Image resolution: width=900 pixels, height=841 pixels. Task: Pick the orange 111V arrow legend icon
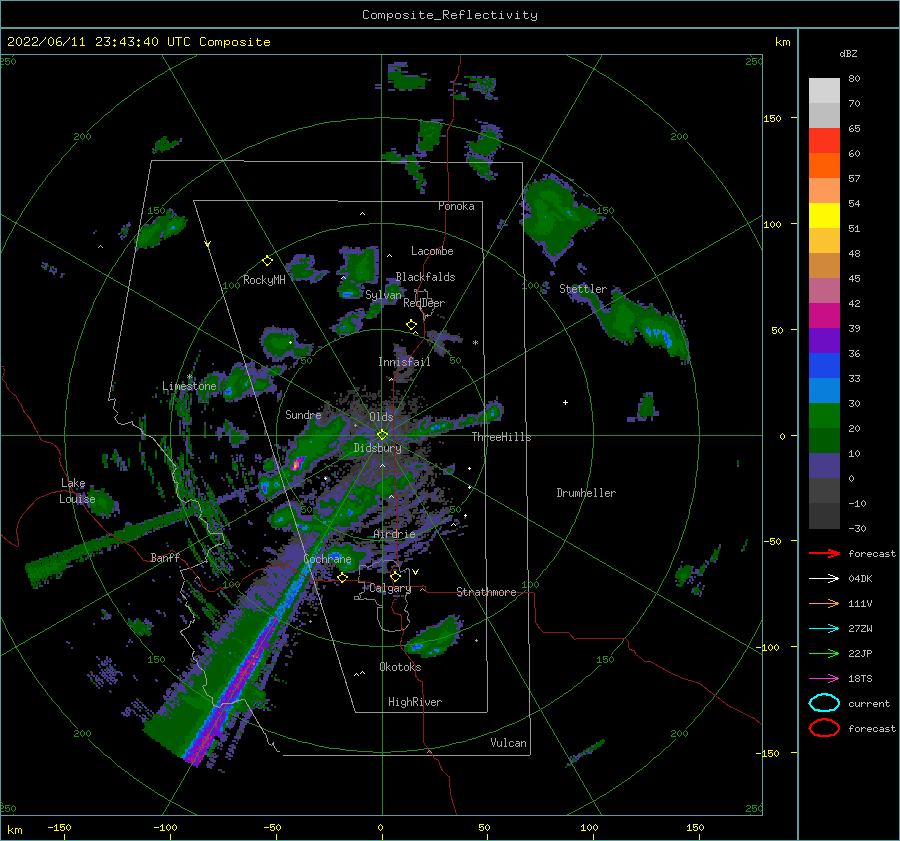click(824, 603)
